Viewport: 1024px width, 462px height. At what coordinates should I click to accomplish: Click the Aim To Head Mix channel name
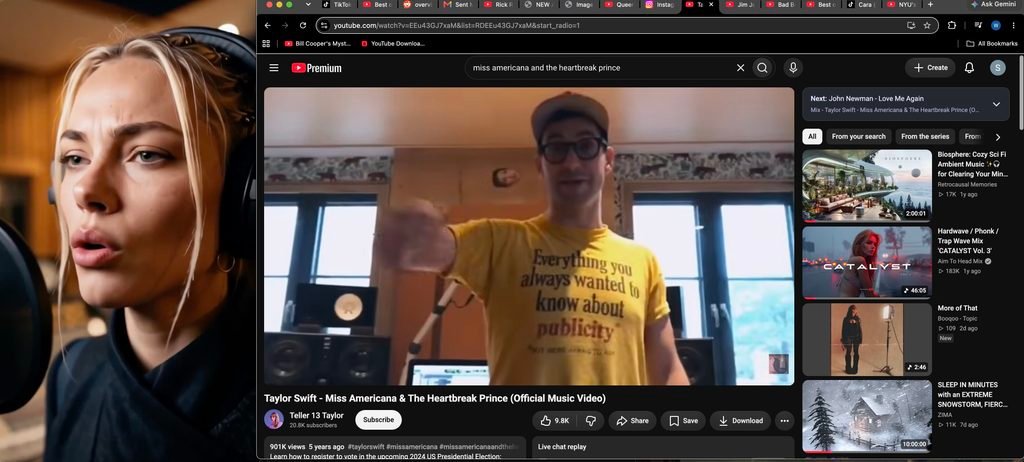[960, 261]
